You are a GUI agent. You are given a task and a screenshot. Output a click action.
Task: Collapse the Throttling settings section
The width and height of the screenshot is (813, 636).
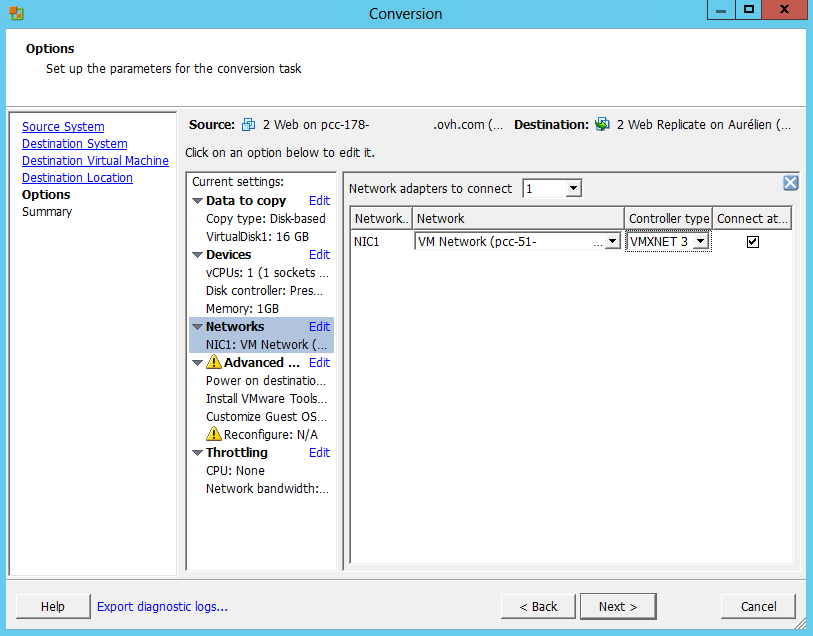198,453
